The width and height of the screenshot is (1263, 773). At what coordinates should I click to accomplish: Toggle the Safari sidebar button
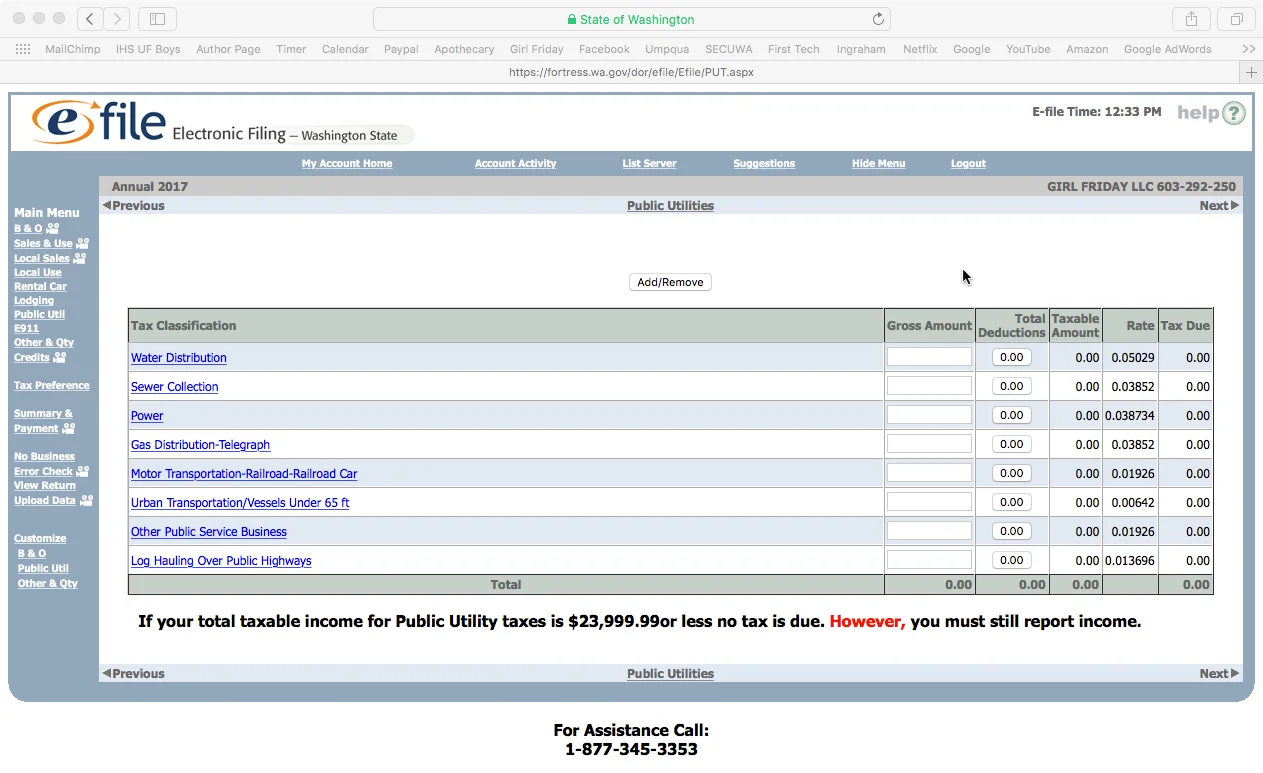pyautogui.click(x=157, y=19)
